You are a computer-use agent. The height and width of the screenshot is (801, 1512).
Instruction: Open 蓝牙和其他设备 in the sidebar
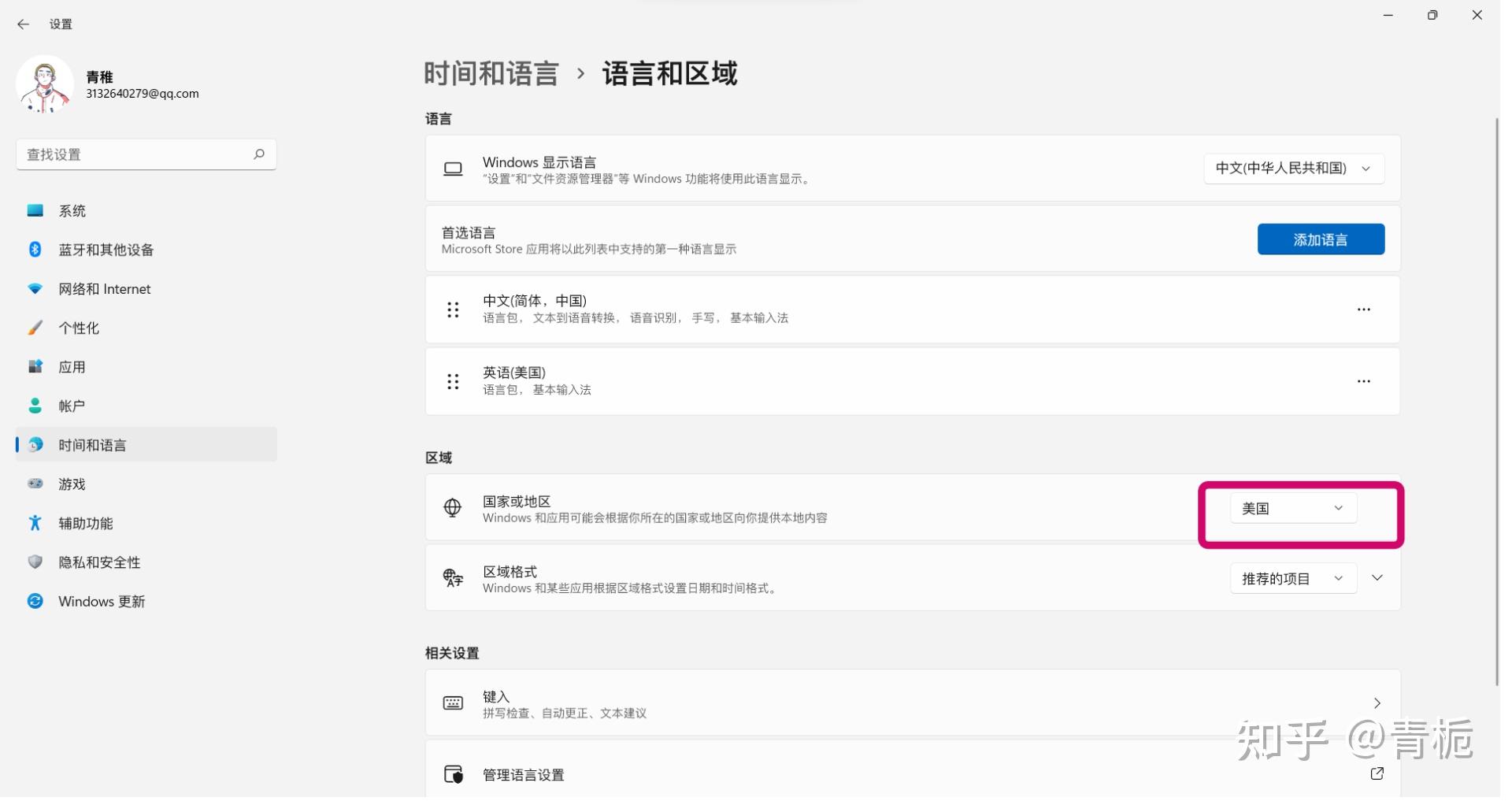[147, 251]
